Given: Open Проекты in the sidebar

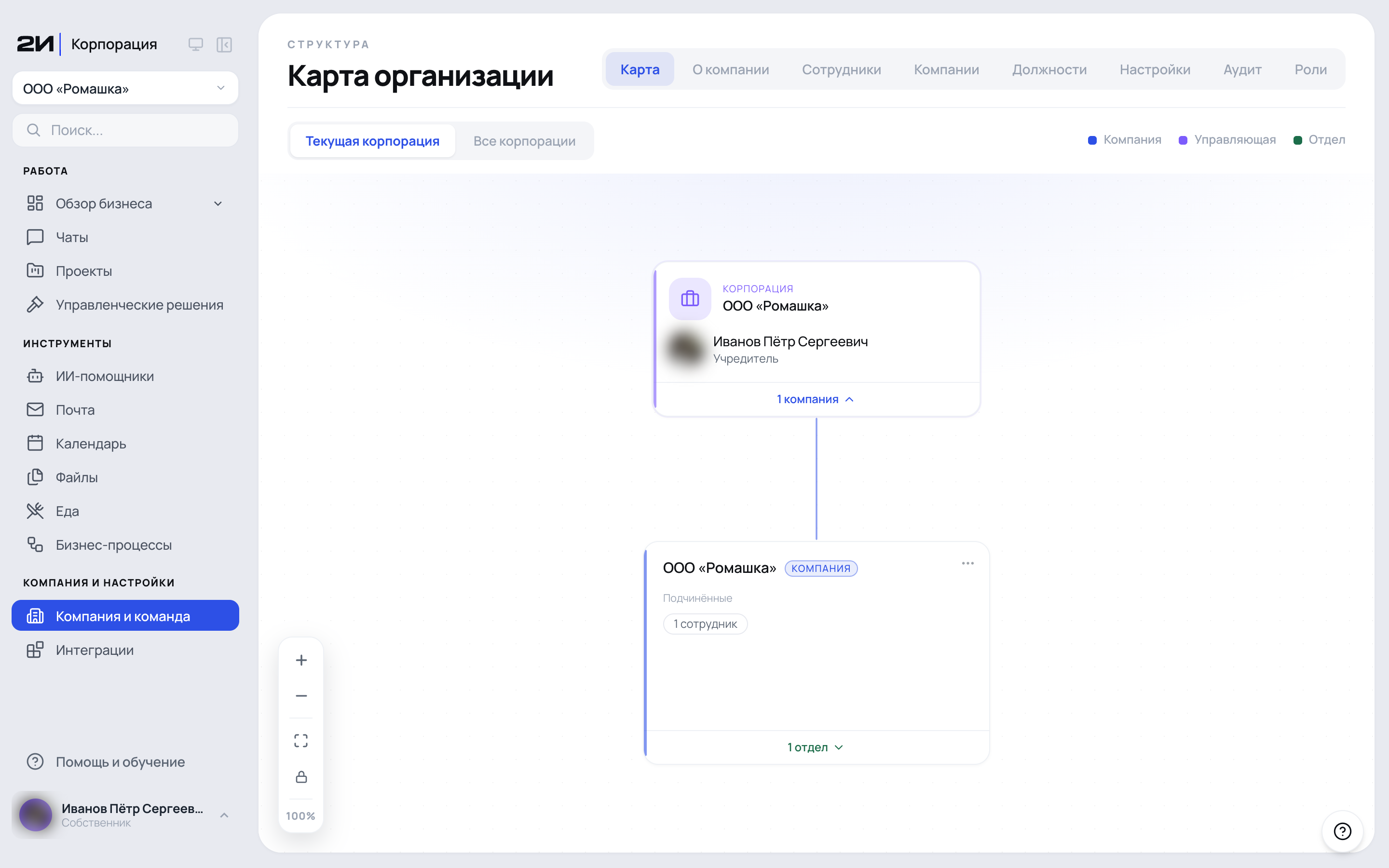Looking at the screenshot, I should (x=125, y=271).
